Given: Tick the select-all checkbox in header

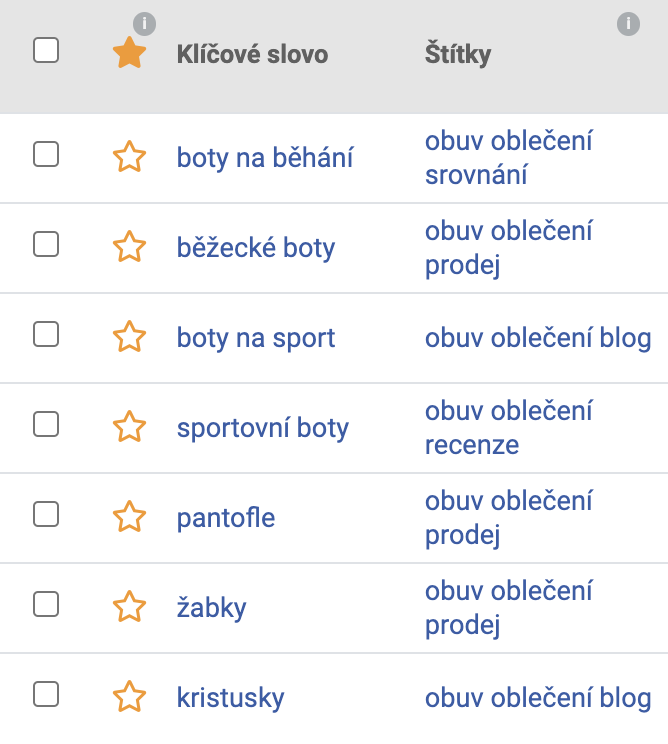Looking at the screenshot, I should 46,50.
